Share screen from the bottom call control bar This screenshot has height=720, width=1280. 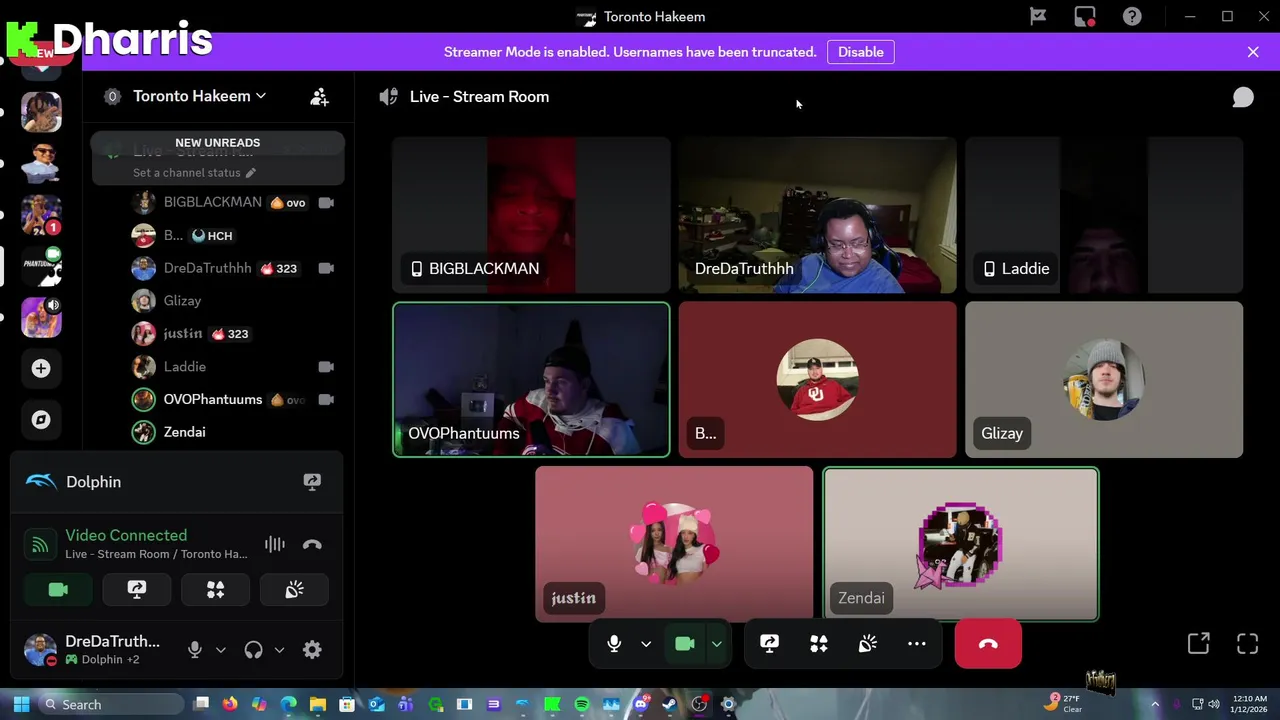point(769,644)
